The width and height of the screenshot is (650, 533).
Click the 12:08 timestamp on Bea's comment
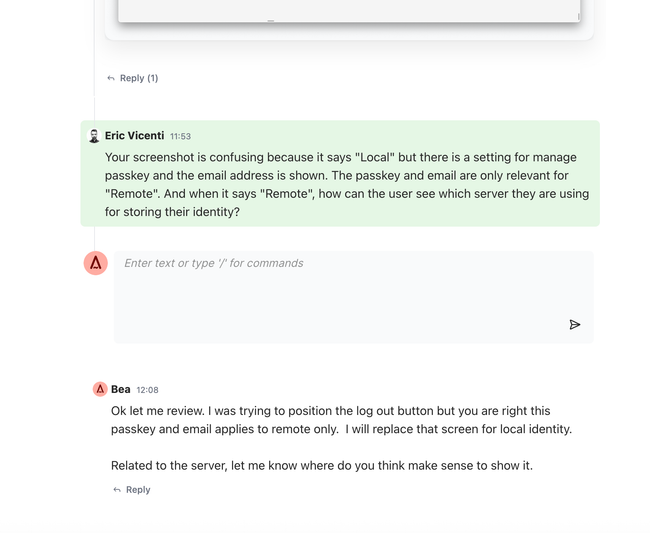point(148,390)
